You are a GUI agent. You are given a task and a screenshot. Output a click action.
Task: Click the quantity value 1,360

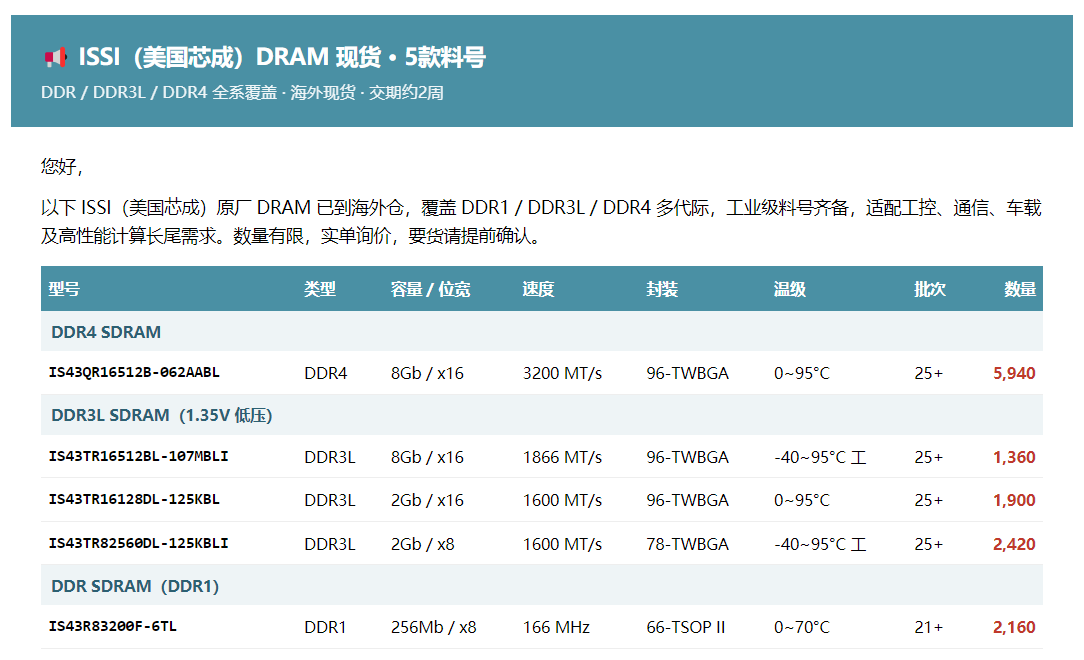(1014, 457)
